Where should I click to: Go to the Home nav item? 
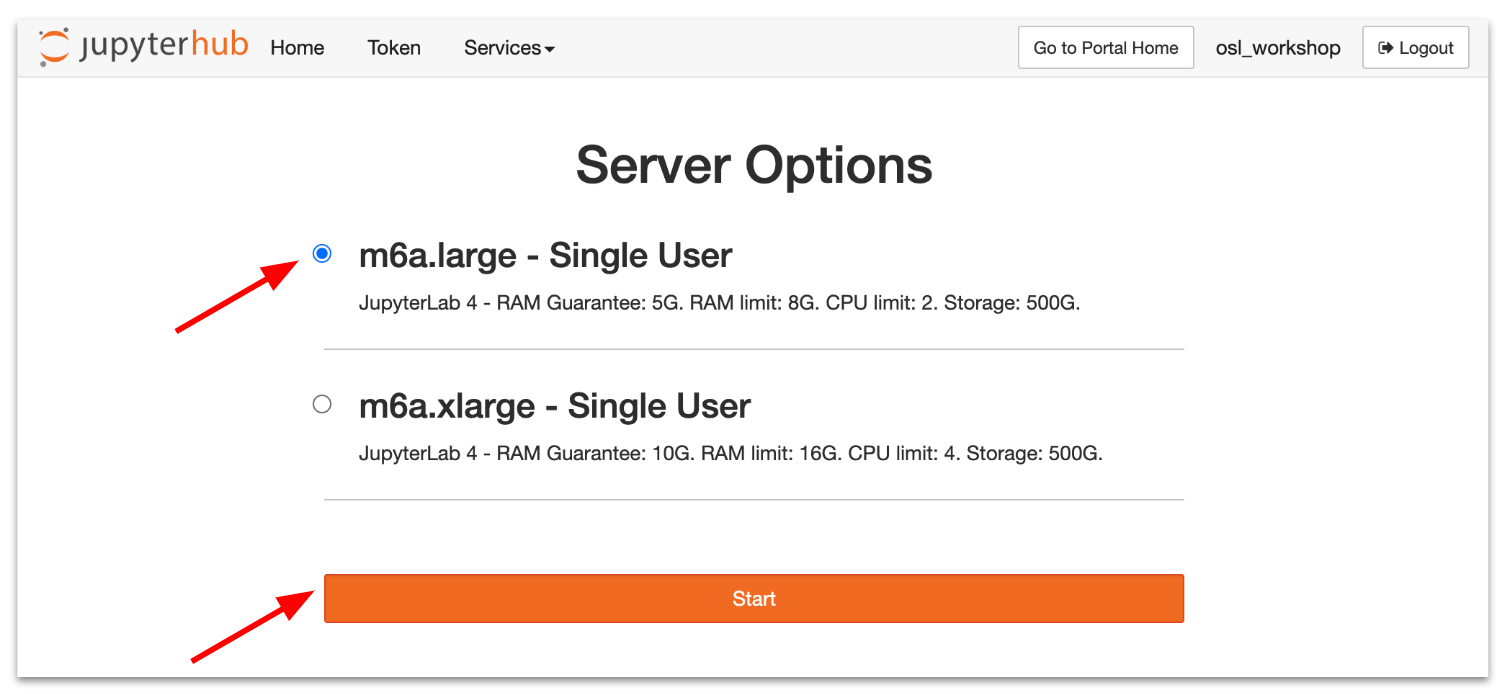click(x=297, y=48)
